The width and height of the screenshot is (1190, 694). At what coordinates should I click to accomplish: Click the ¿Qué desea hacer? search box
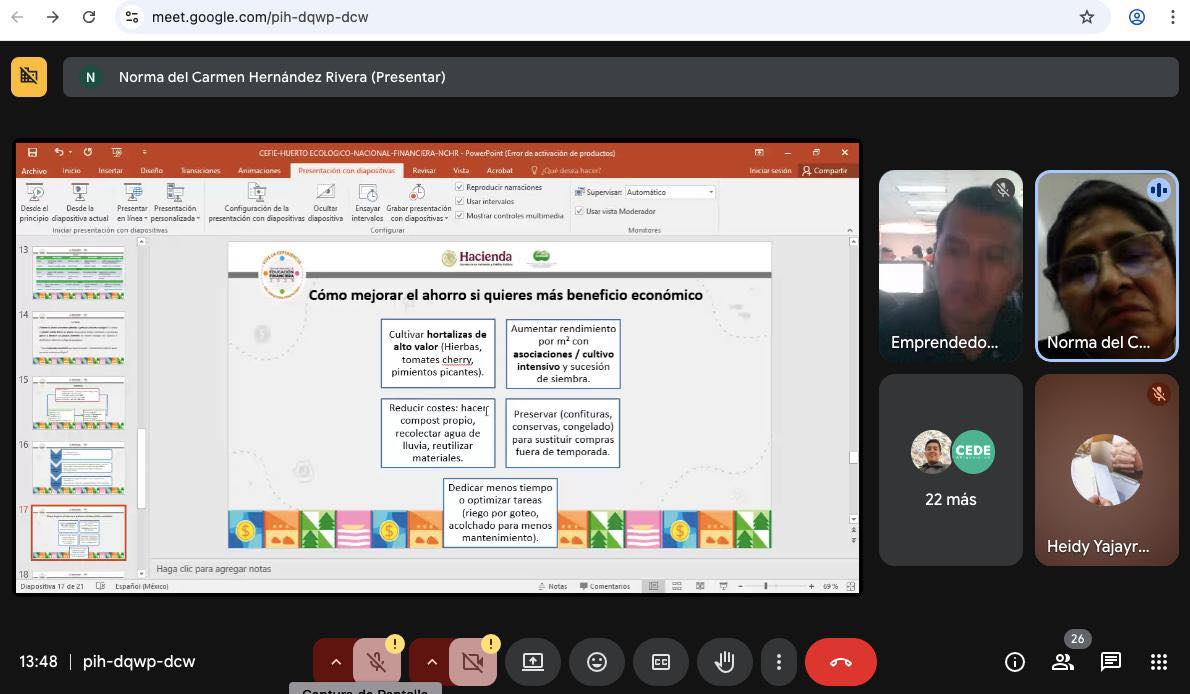(565, 171)
